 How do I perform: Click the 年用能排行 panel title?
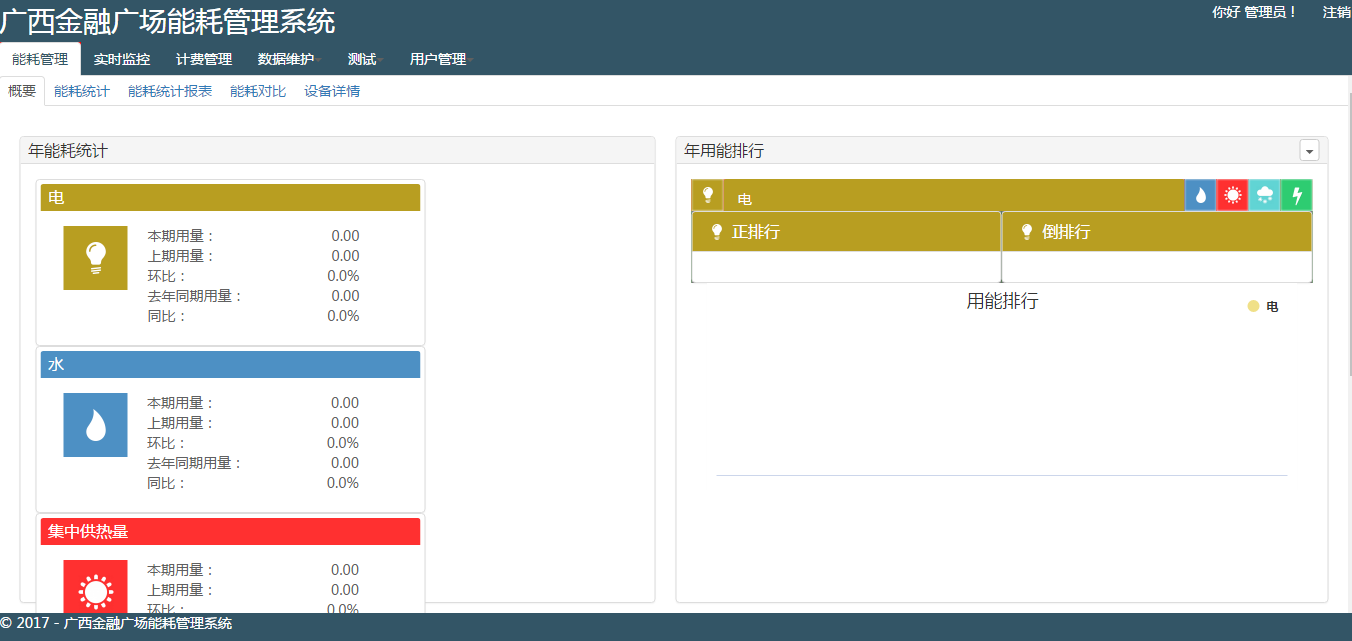[x=724, y=151]
